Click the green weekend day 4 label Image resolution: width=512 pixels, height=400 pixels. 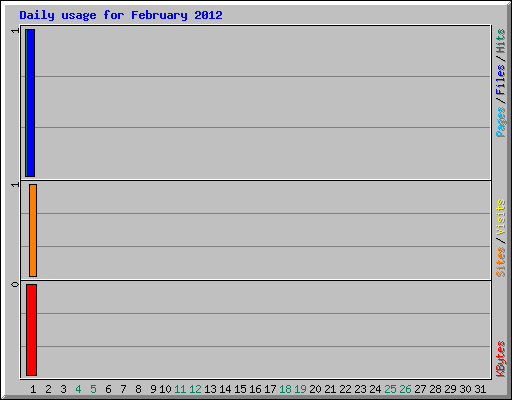point(78,389)
